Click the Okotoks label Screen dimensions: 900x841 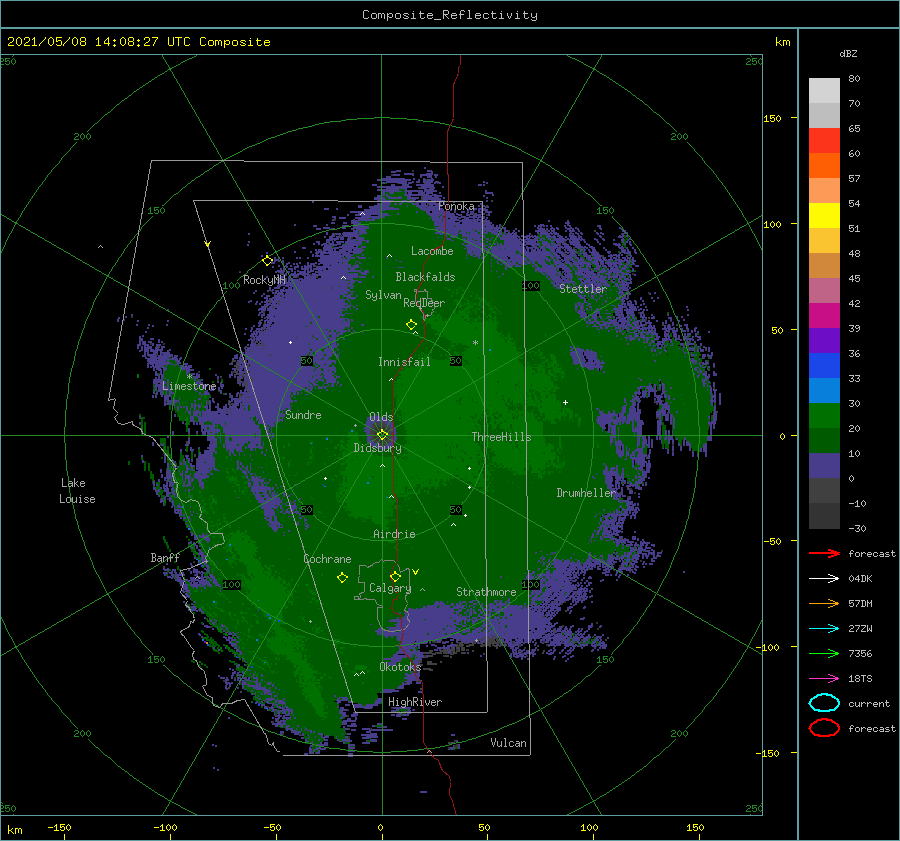[x=400, y=667]
